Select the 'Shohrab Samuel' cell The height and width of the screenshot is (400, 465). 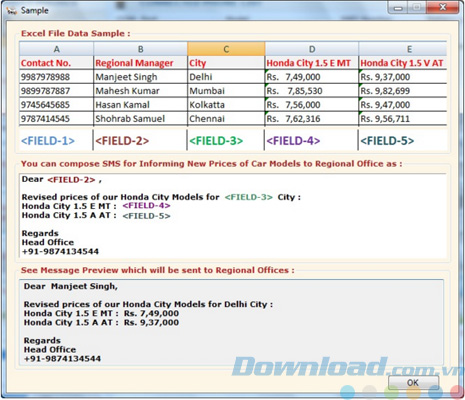pos(141,119)
